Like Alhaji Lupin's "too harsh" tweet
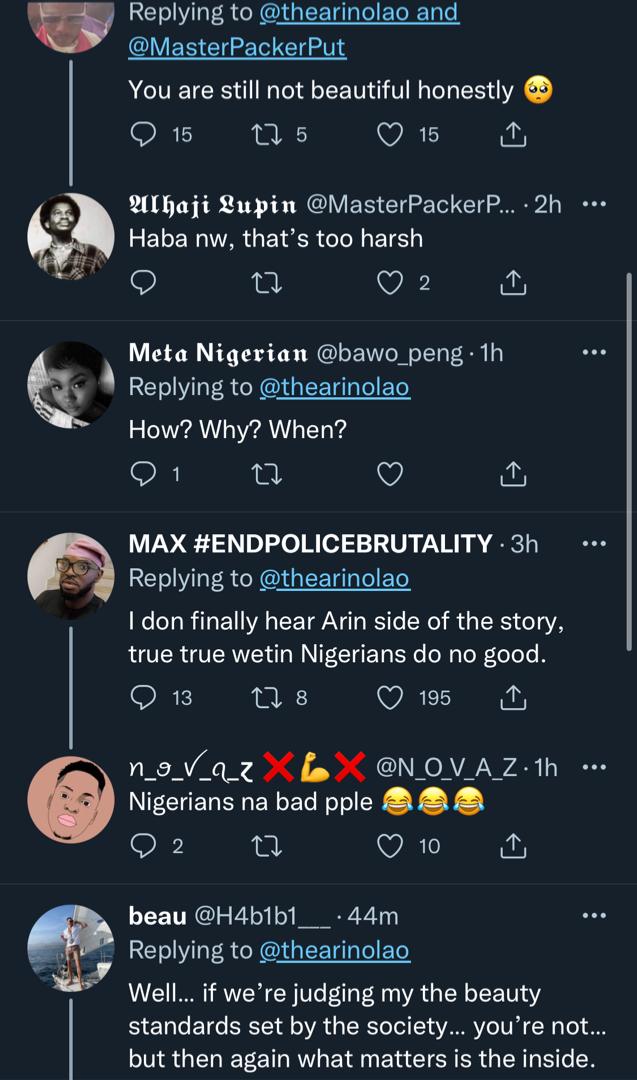Viewport: 637px width, 1080px height. point(389,284)
